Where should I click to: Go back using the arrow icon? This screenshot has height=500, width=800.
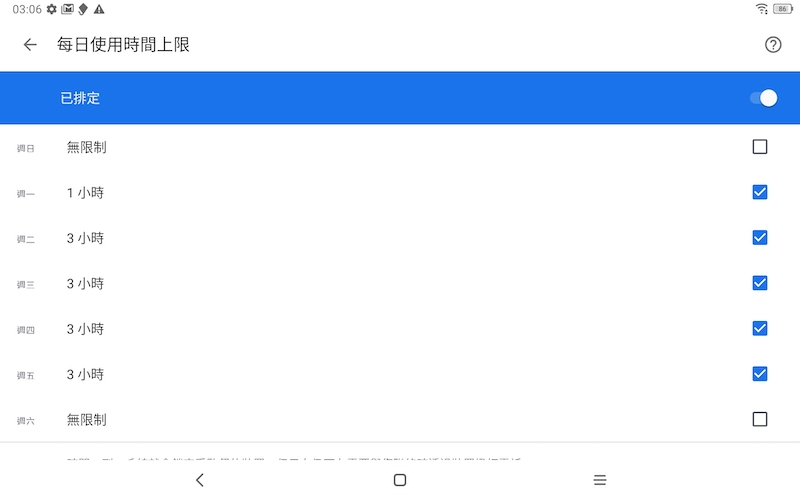(x=30, y=45)
